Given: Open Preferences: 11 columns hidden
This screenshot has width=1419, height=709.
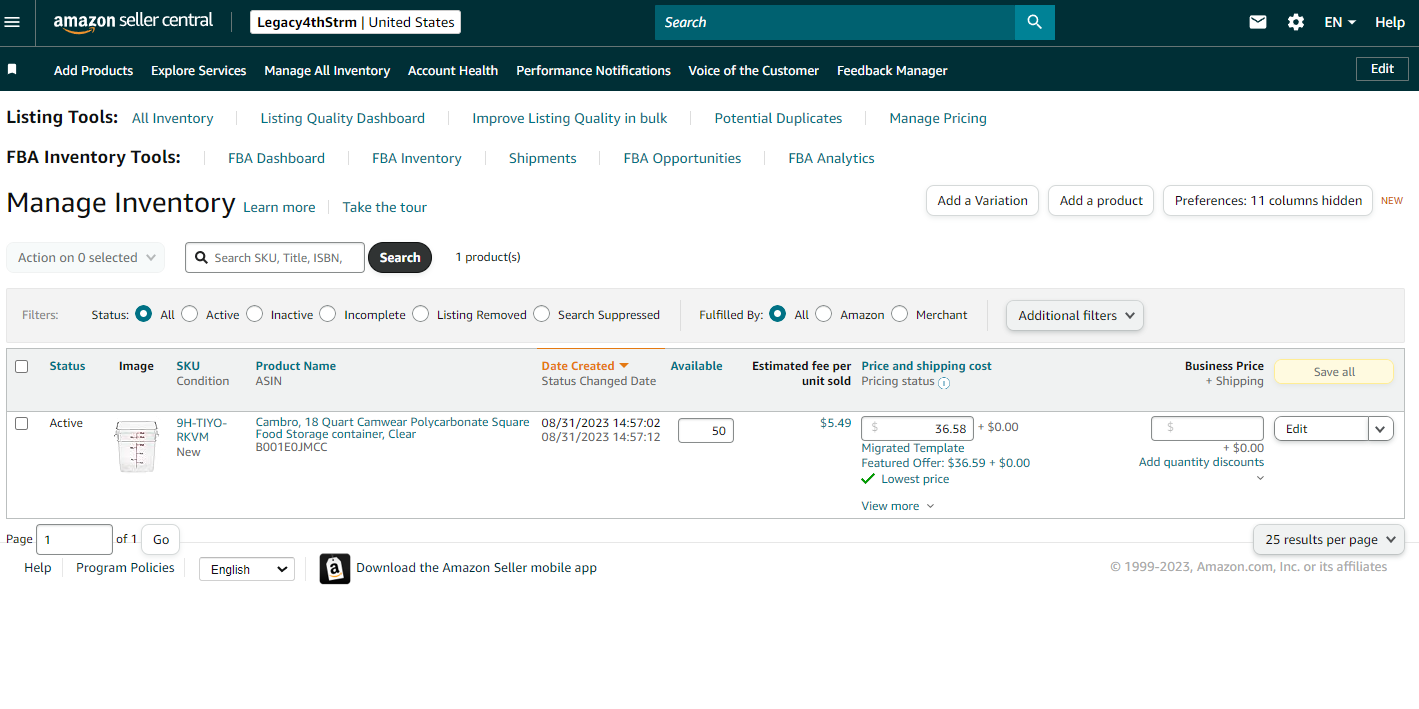Looking at the screenshot, I should (1268, 200).
